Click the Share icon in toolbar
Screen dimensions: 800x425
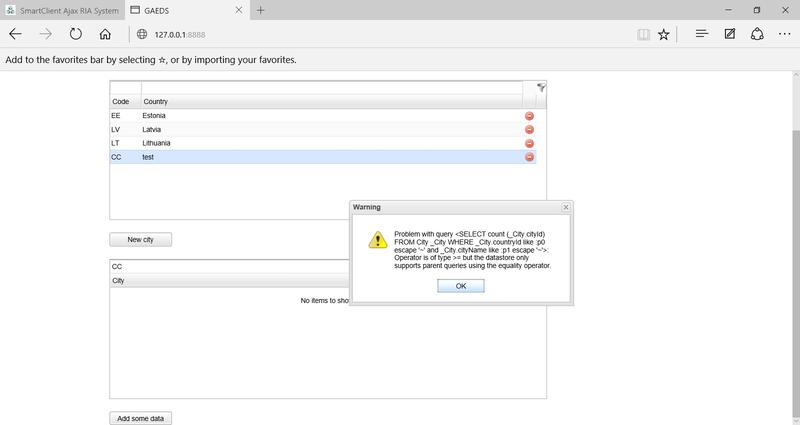pos(757,34)
